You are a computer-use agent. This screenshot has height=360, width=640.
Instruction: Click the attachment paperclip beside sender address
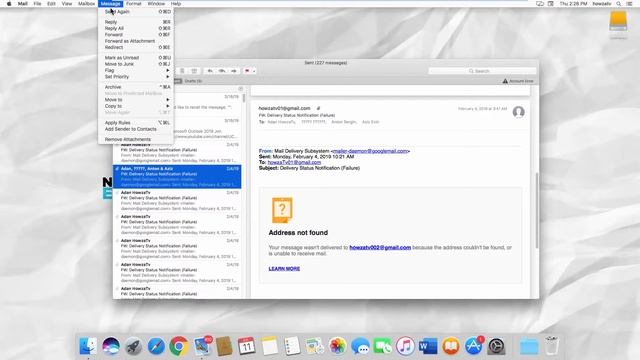pos(318,108)
